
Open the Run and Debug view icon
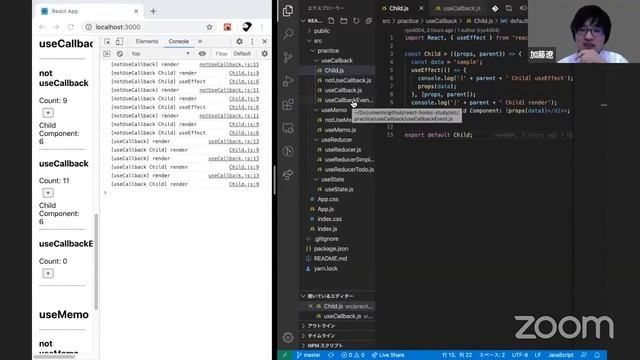tap(288, 80)
